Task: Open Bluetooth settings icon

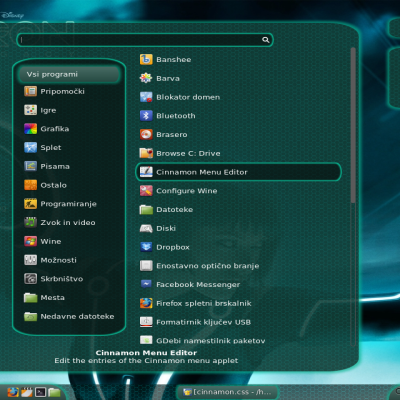Action: click(146, 116)
